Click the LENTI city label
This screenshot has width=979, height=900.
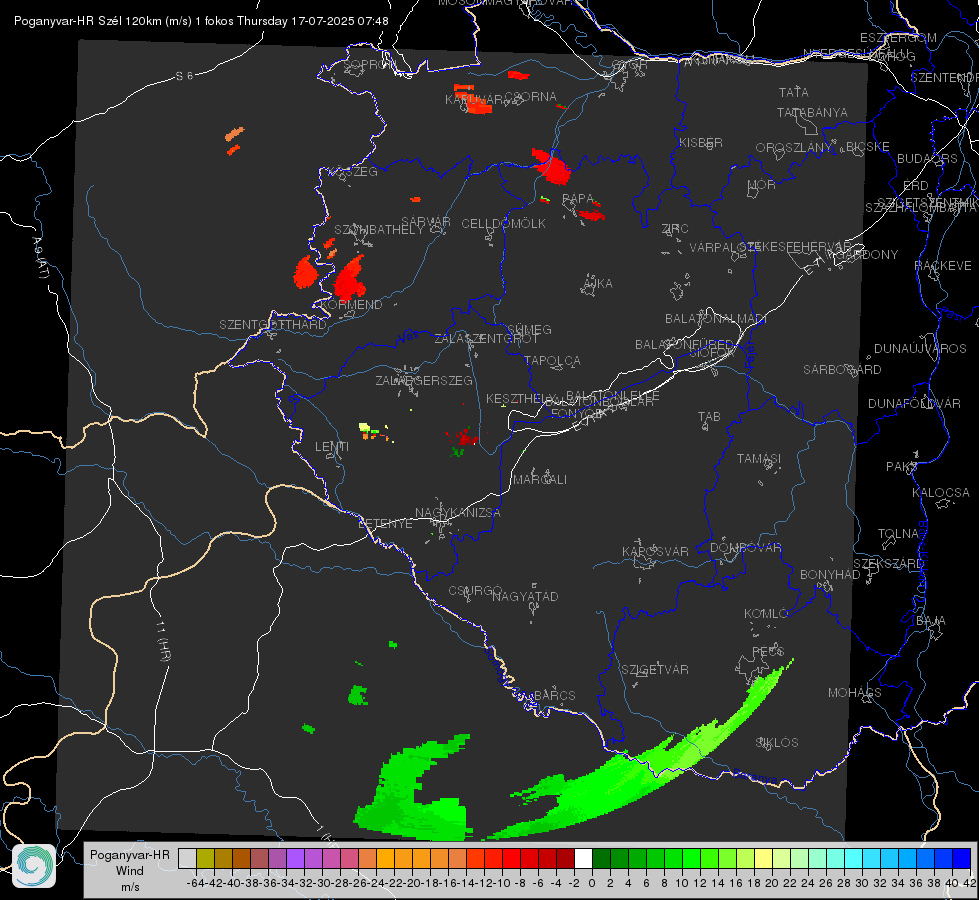tap(332, 447)
